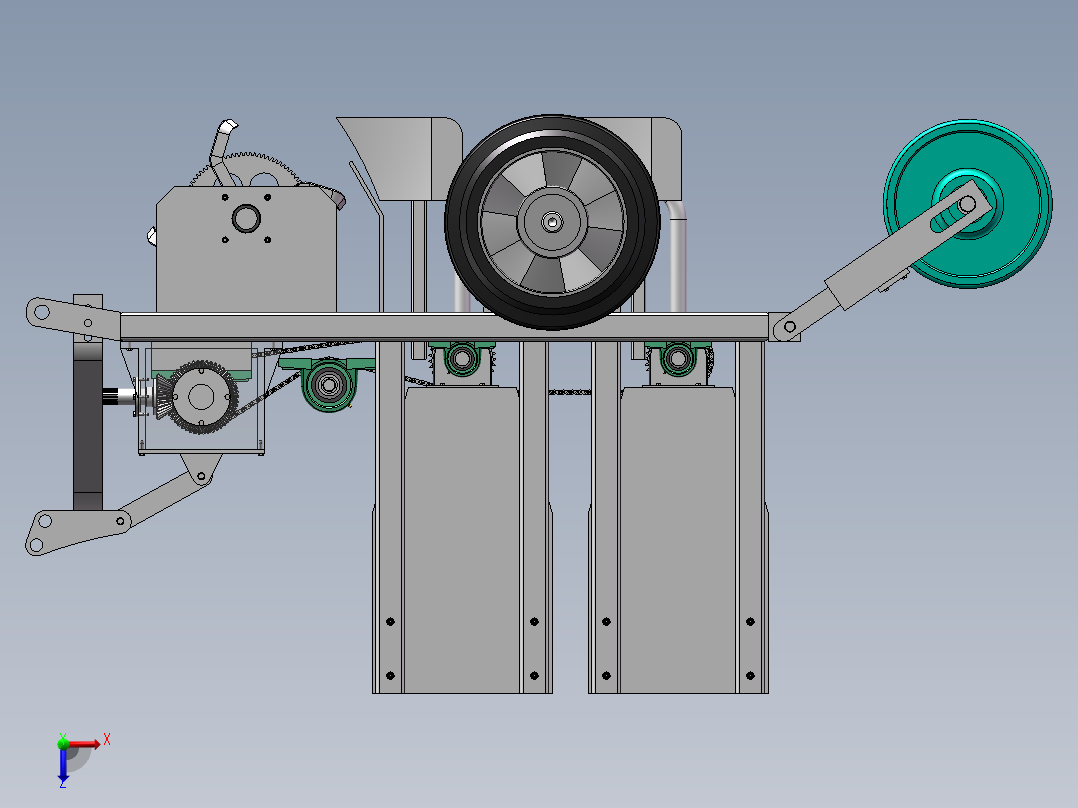Image resolution: width=1078 pixels, height=808 pixels.
Task: Select the black vertical hitch bar
Action: (x=88, y=426)
